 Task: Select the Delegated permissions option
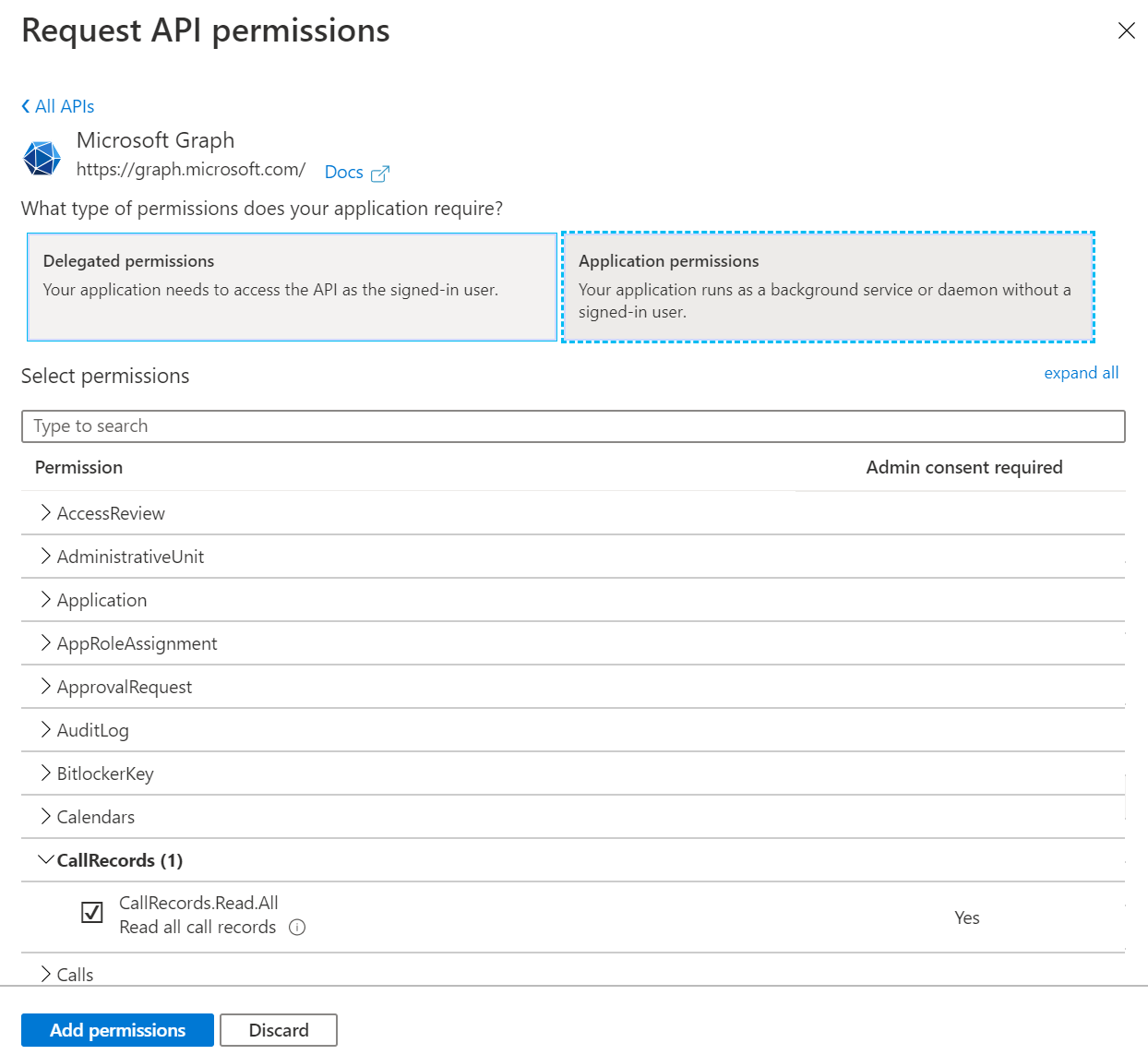[x=292, y=287]
